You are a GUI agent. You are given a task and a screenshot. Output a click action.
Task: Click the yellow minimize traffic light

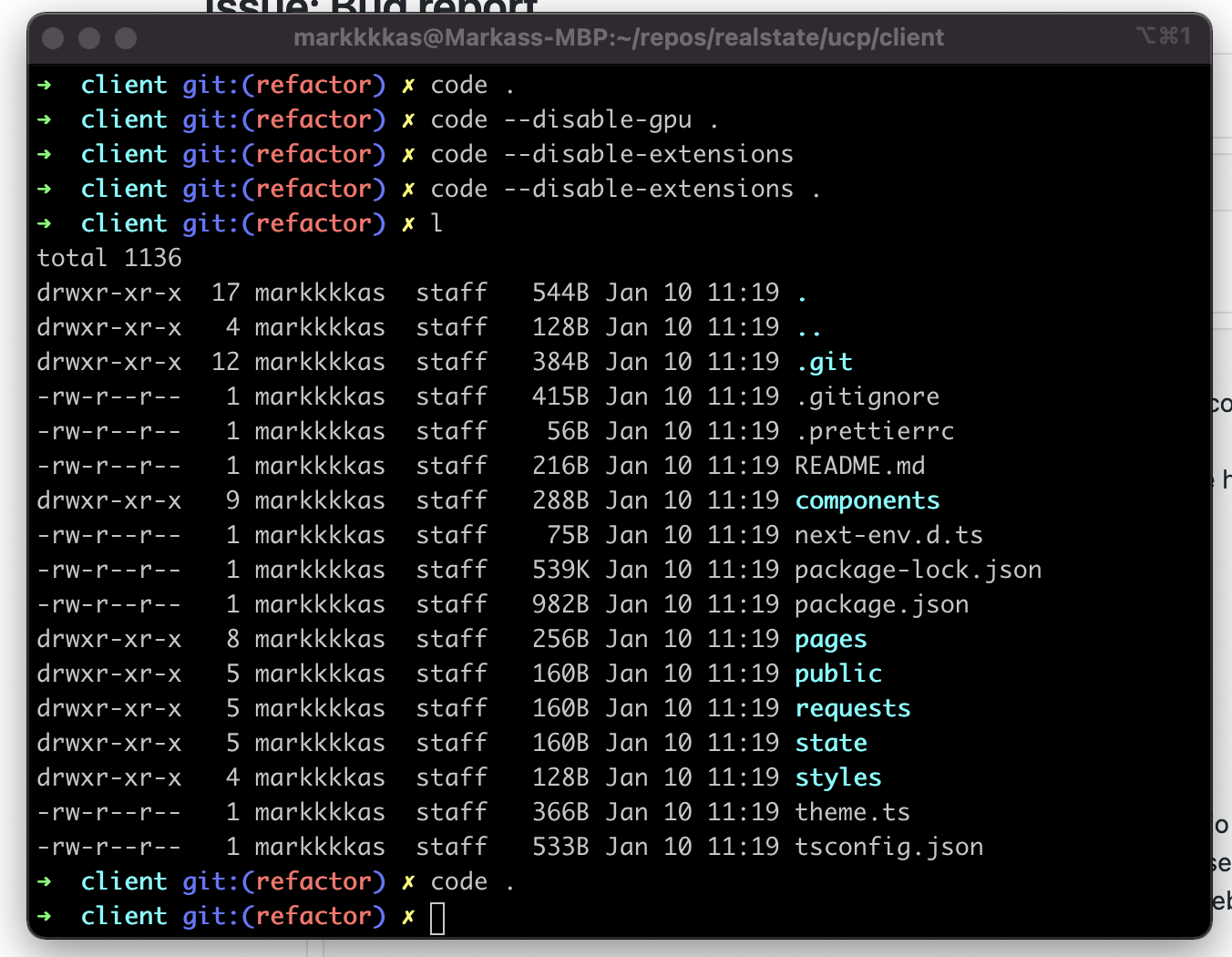coord(87,39)
